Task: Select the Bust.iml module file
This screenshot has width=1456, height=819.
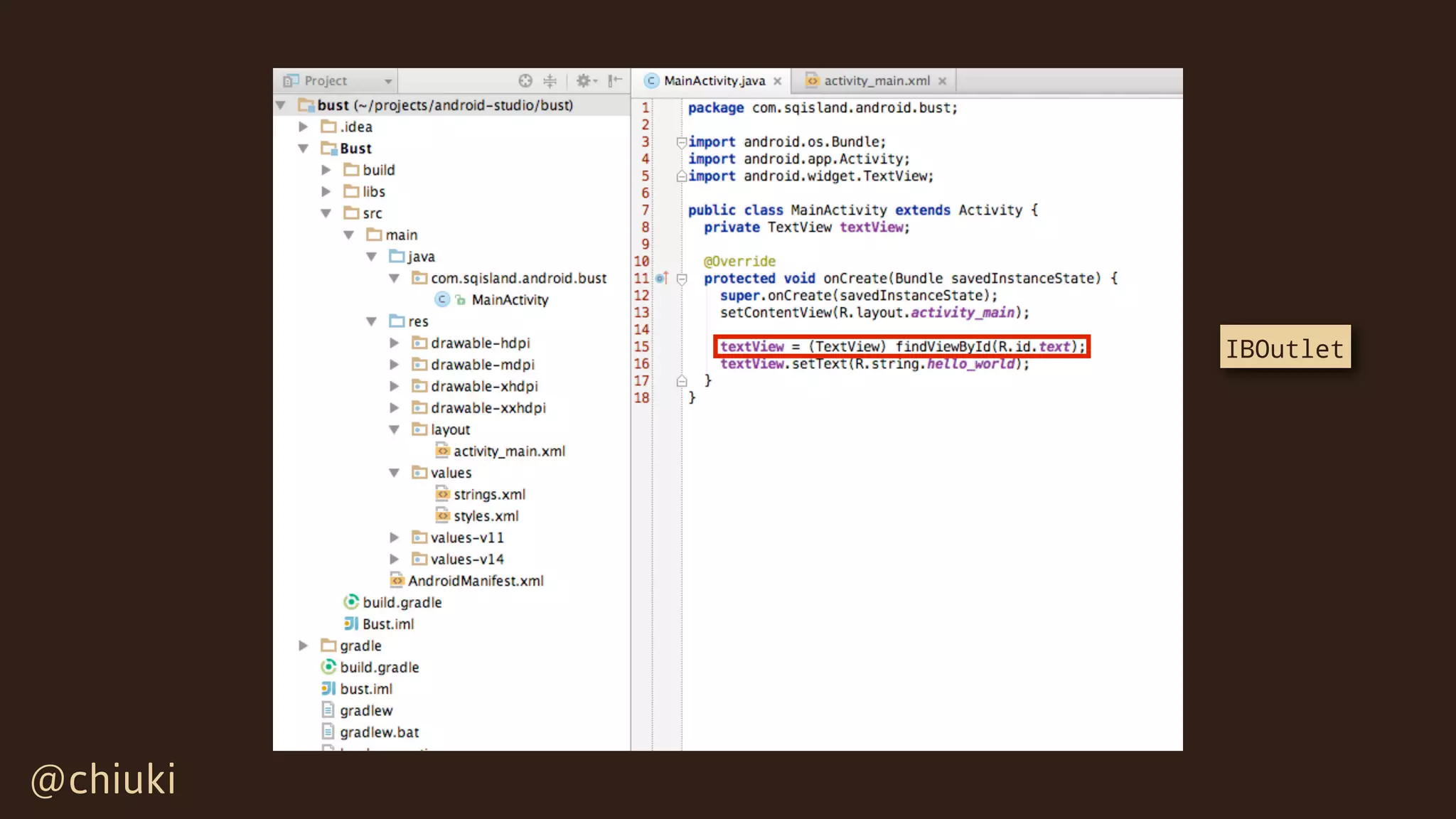Action: coord(387,624)
